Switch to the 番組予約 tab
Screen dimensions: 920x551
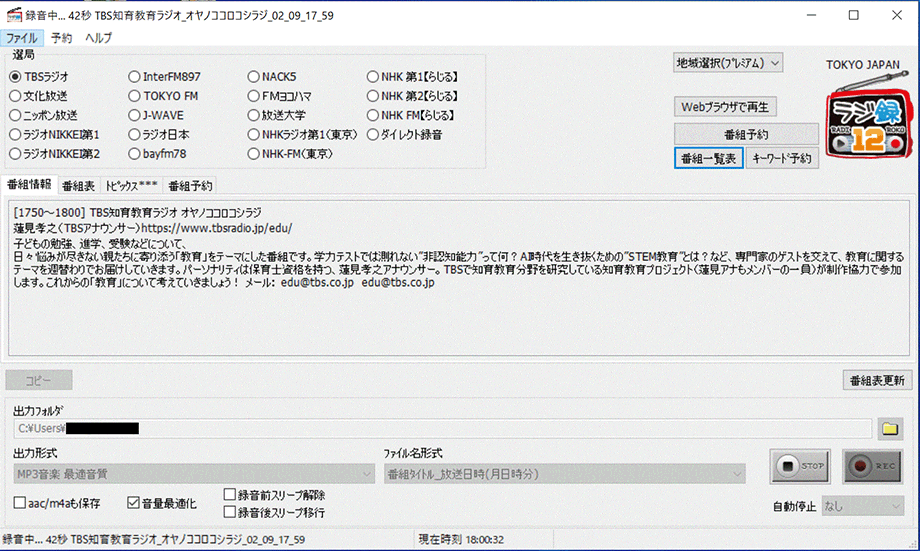pyautogui.click(x=190, y=186)
